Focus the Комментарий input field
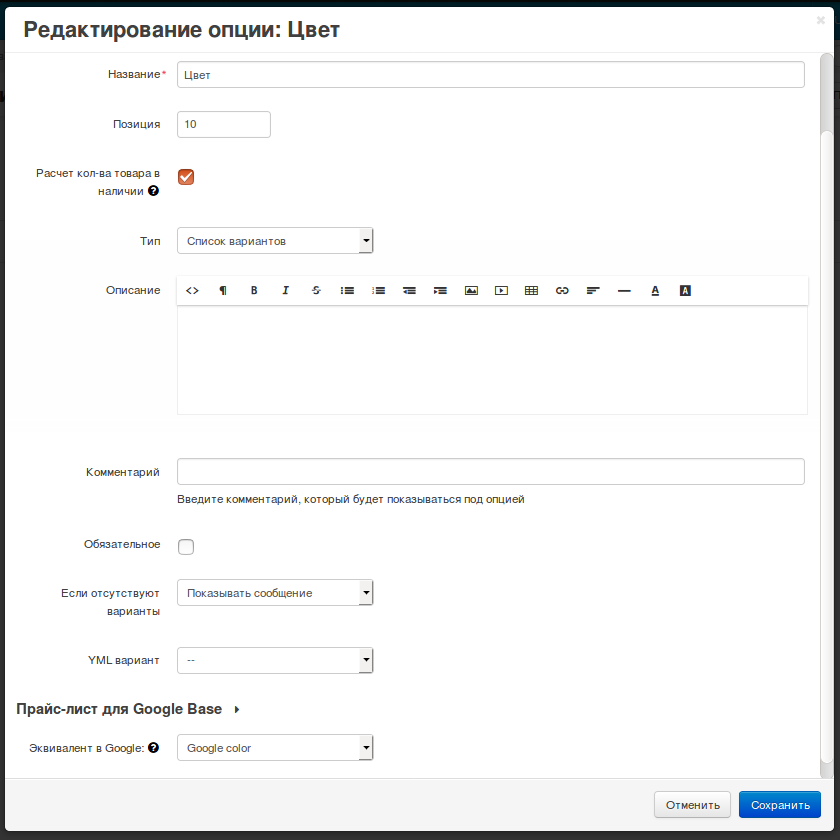The height and width of the screenshot is (840, 840). (x=491, y=471)
